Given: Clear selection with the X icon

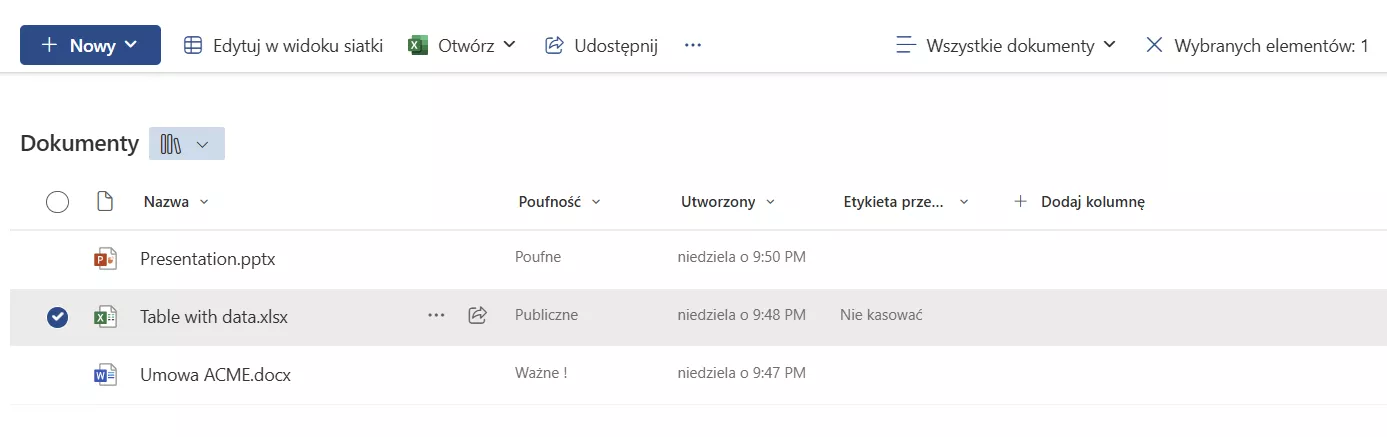Looking at the screenshot, I should [x=1154, y=46].
